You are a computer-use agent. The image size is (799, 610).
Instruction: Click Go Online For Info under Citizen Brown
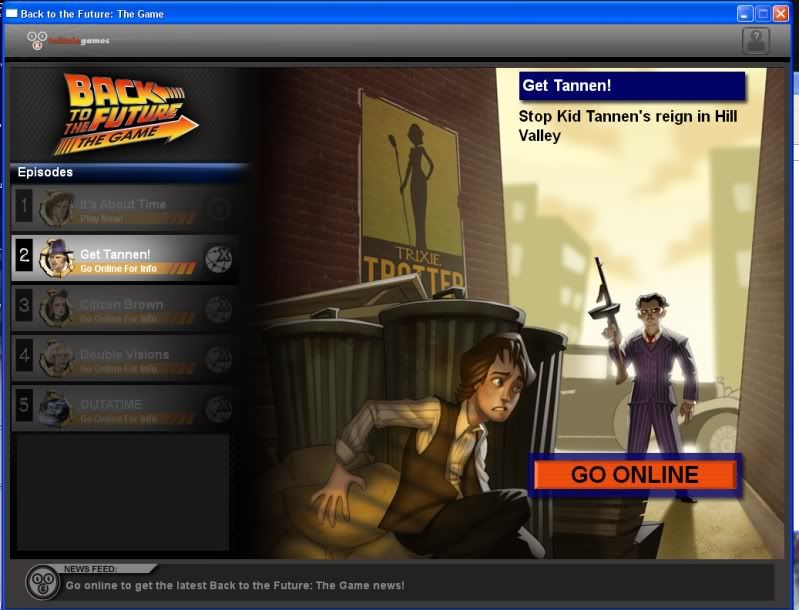pyautogui.click(x=118, y=319)
